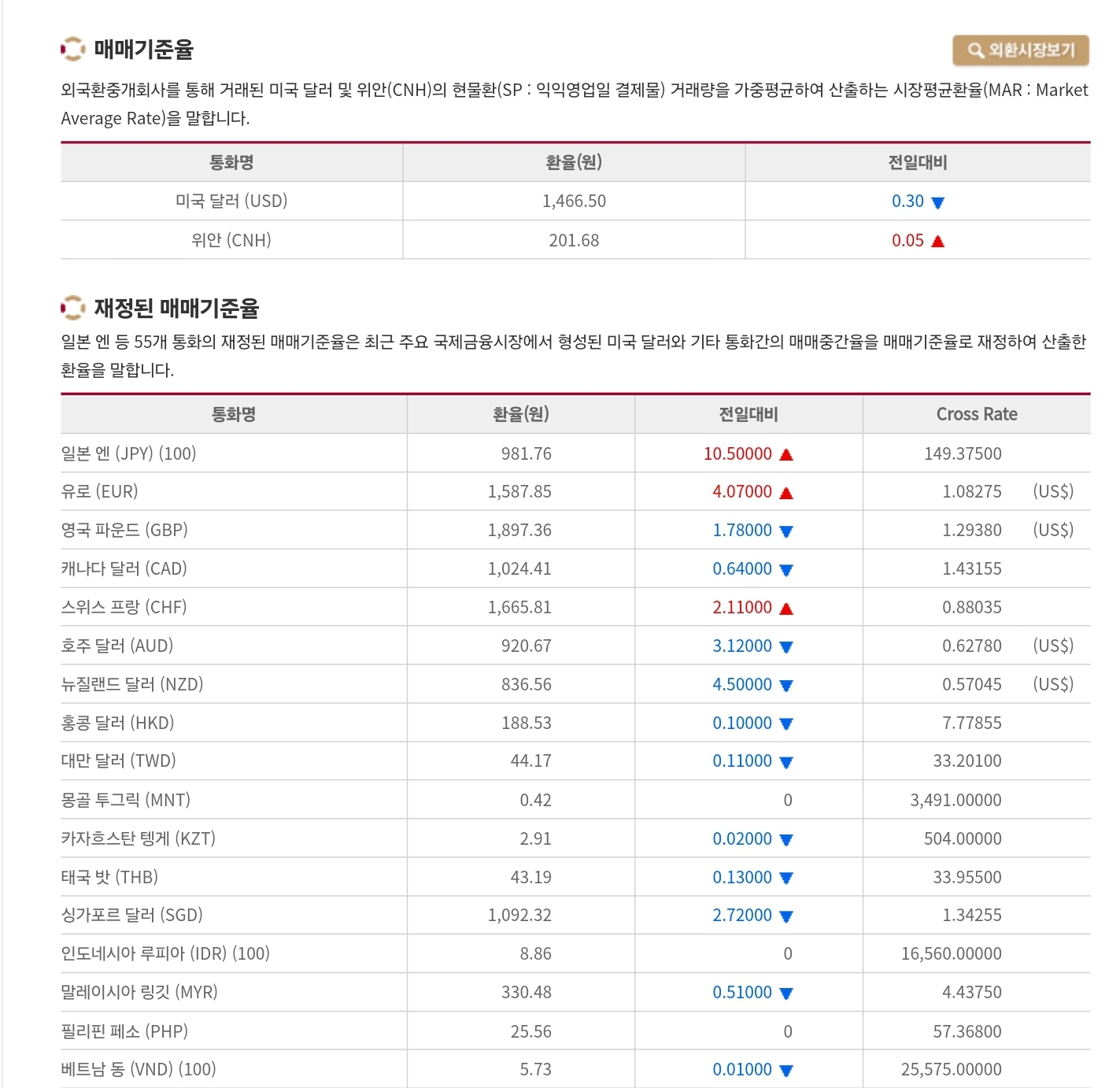Click the USD rate 1,466.50
Screen dimensions: 1120x1088
574,201
